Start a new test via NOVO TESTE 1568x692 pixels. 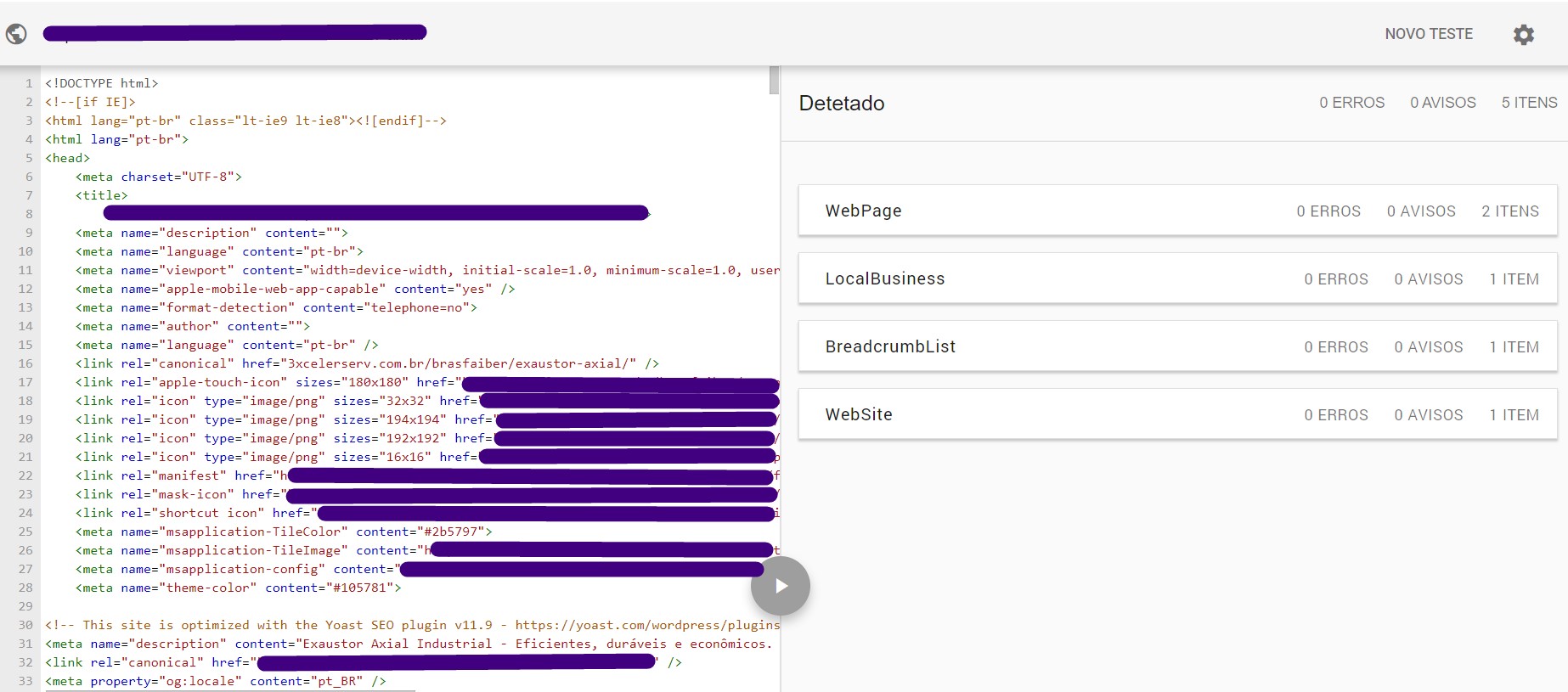click(1428, 34)
